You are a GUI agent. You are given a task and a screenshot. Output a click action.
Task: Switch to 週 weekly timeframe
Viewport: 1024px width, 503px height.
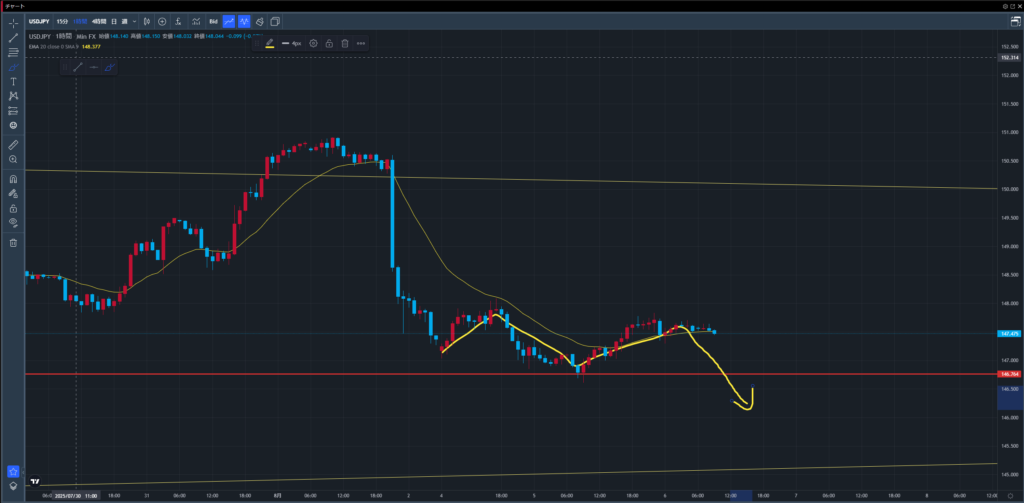click(124, 22)
